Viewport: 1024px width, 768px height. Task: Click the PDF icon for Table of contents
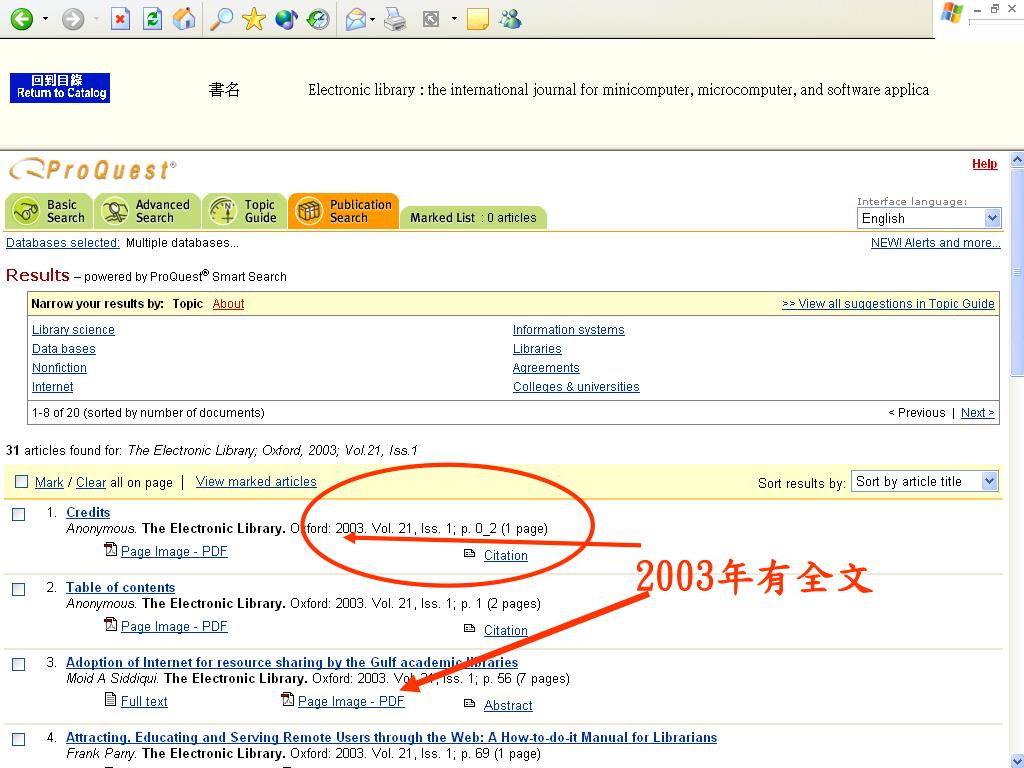(111, 625)
